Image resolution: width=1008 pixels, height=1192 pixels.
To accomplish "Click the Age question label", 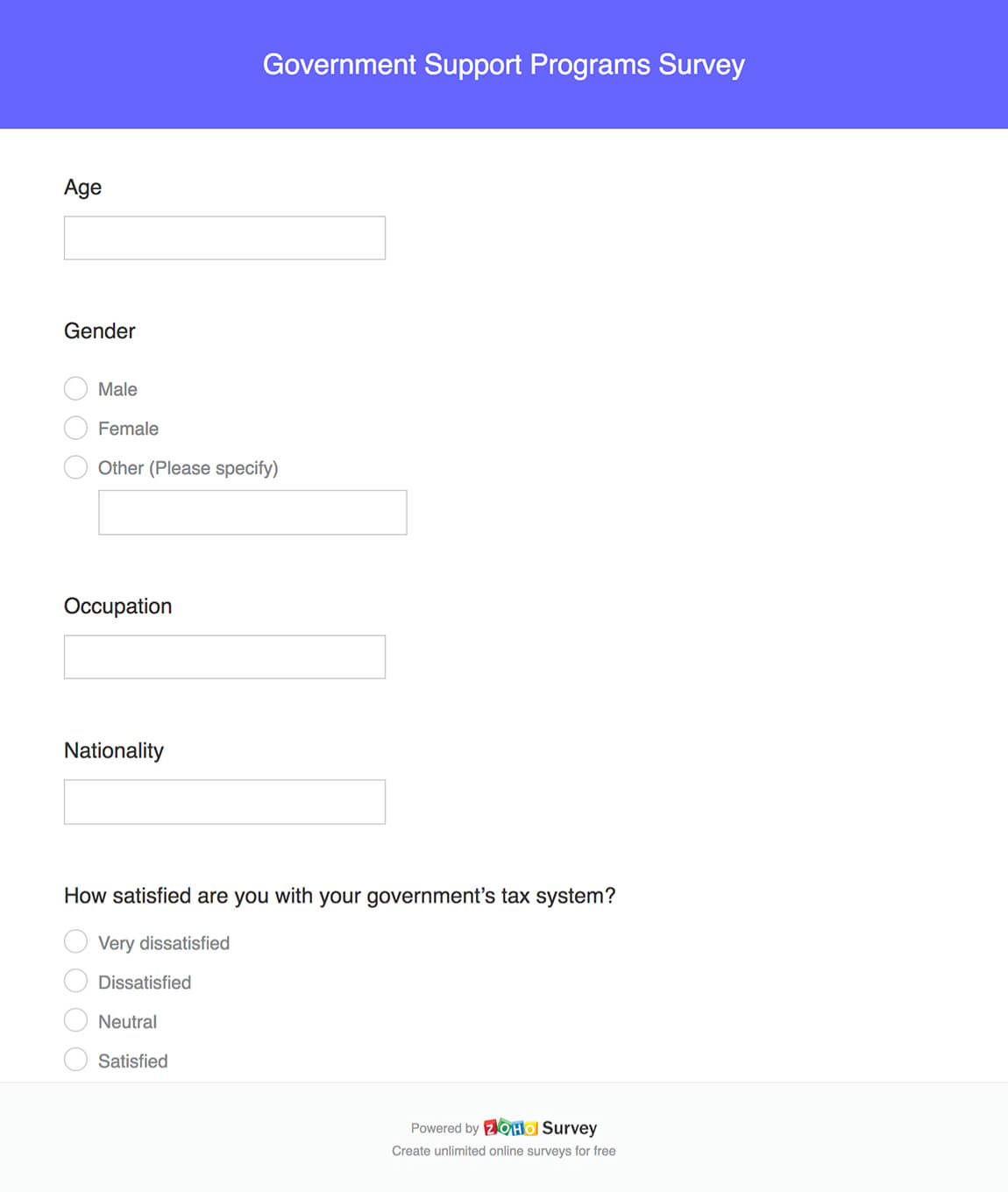I will pyautogui.click(x=82, y=187).
